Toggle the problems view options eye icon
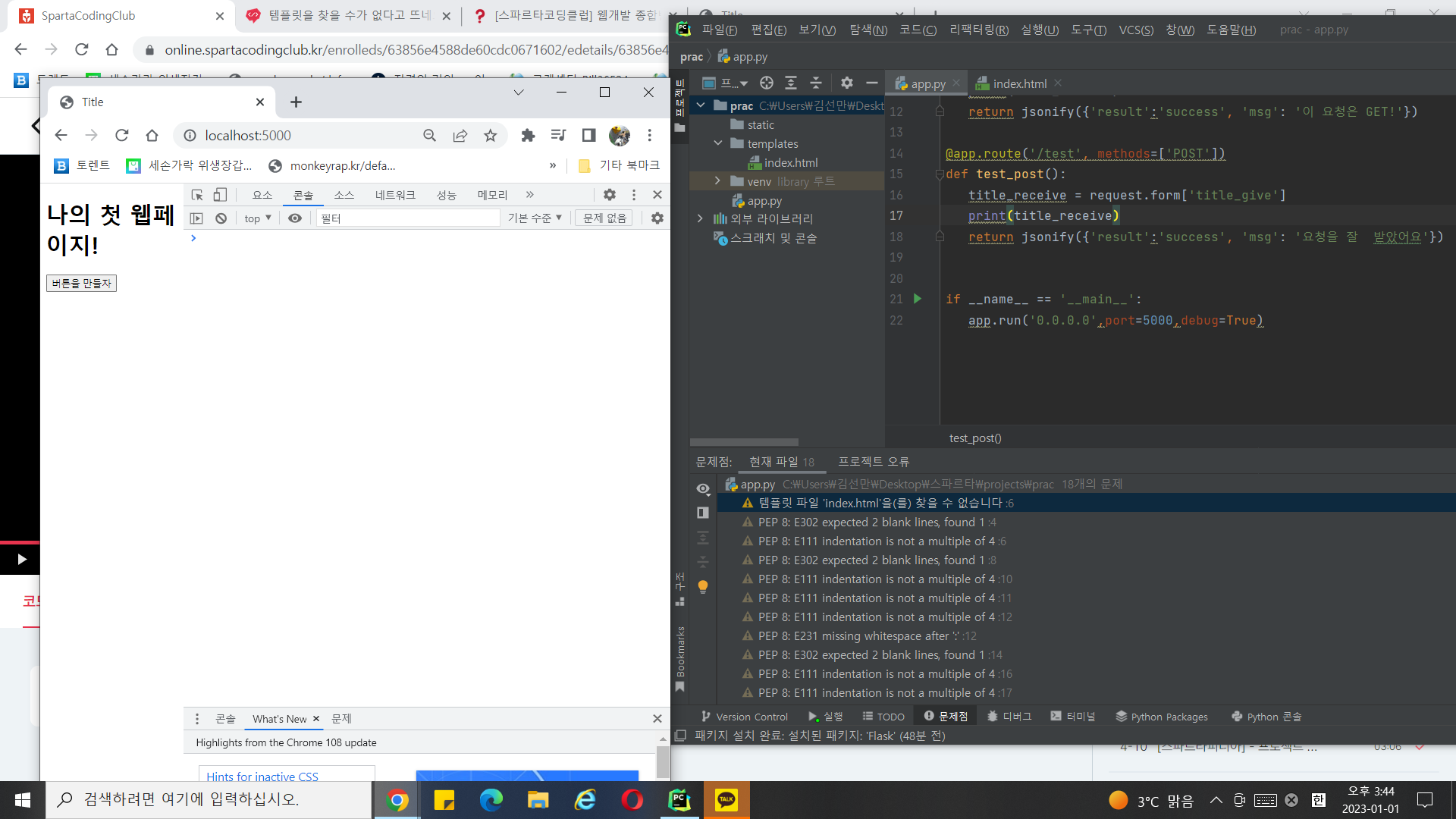Screen dimensions: 1456x819 pos(703,489)
